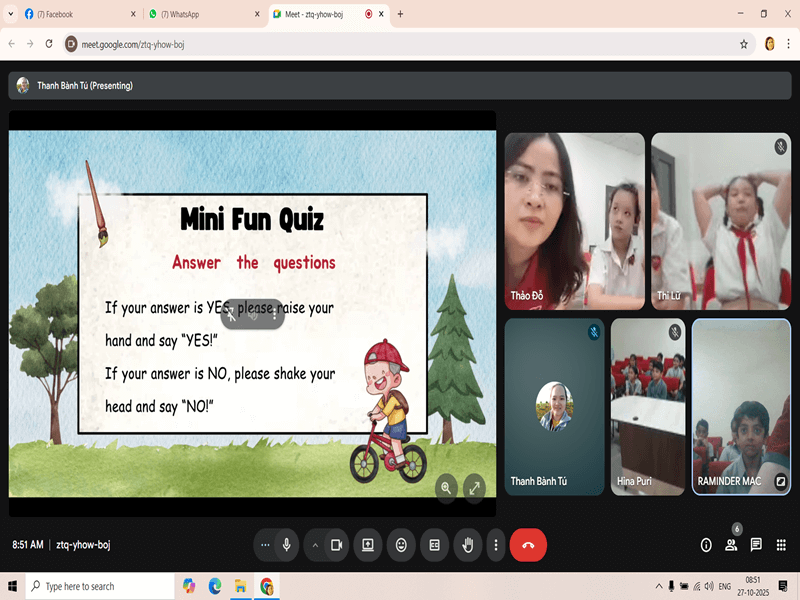This screenshot has width=800, height=600.
Task: Select the RAMINDER MAC video tile
Action: coord(741,406)
